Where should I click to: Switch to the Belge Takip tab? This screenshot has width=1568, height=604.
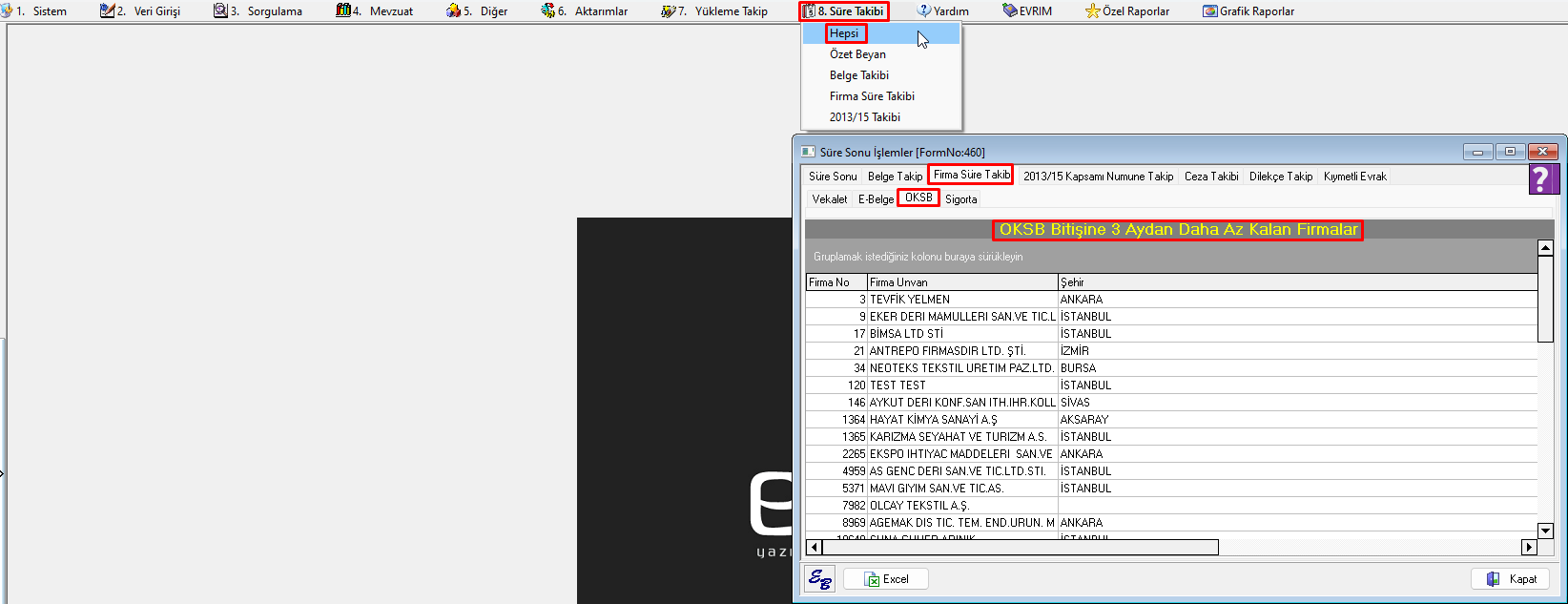[x=895, y=177]
